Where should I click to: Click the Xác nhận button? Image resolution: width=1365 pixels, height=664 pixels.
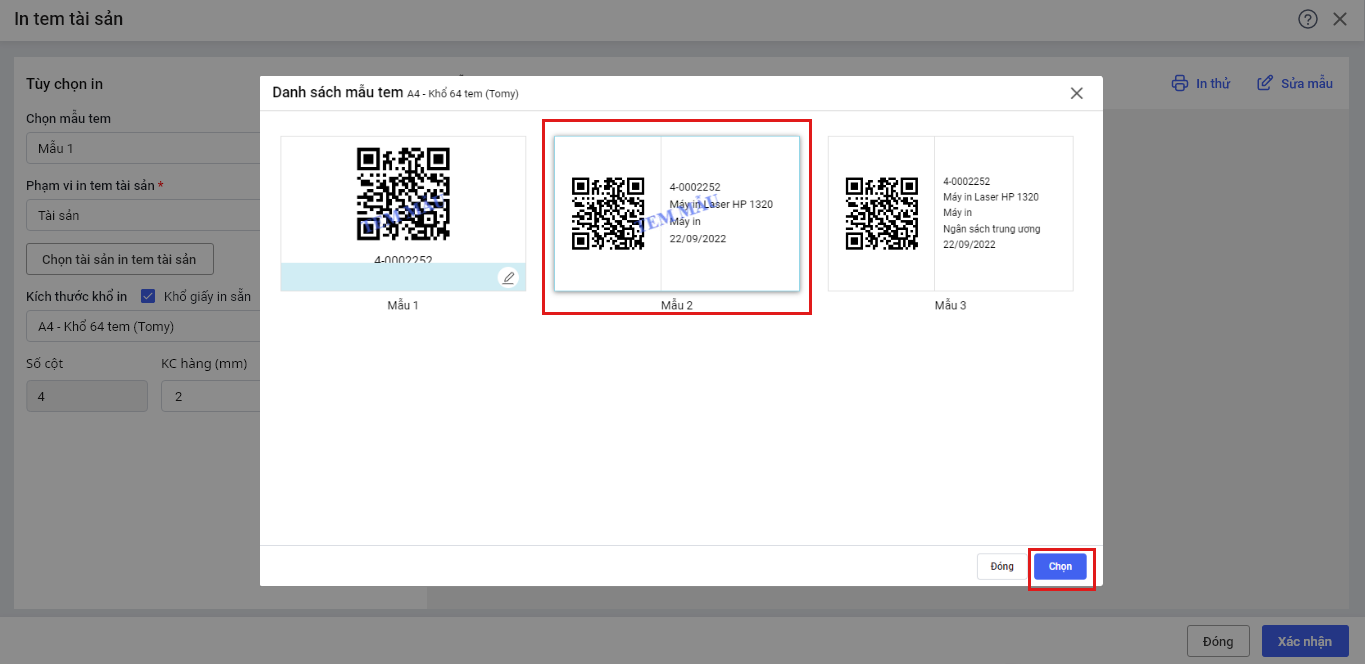(x=1305, y=642)
